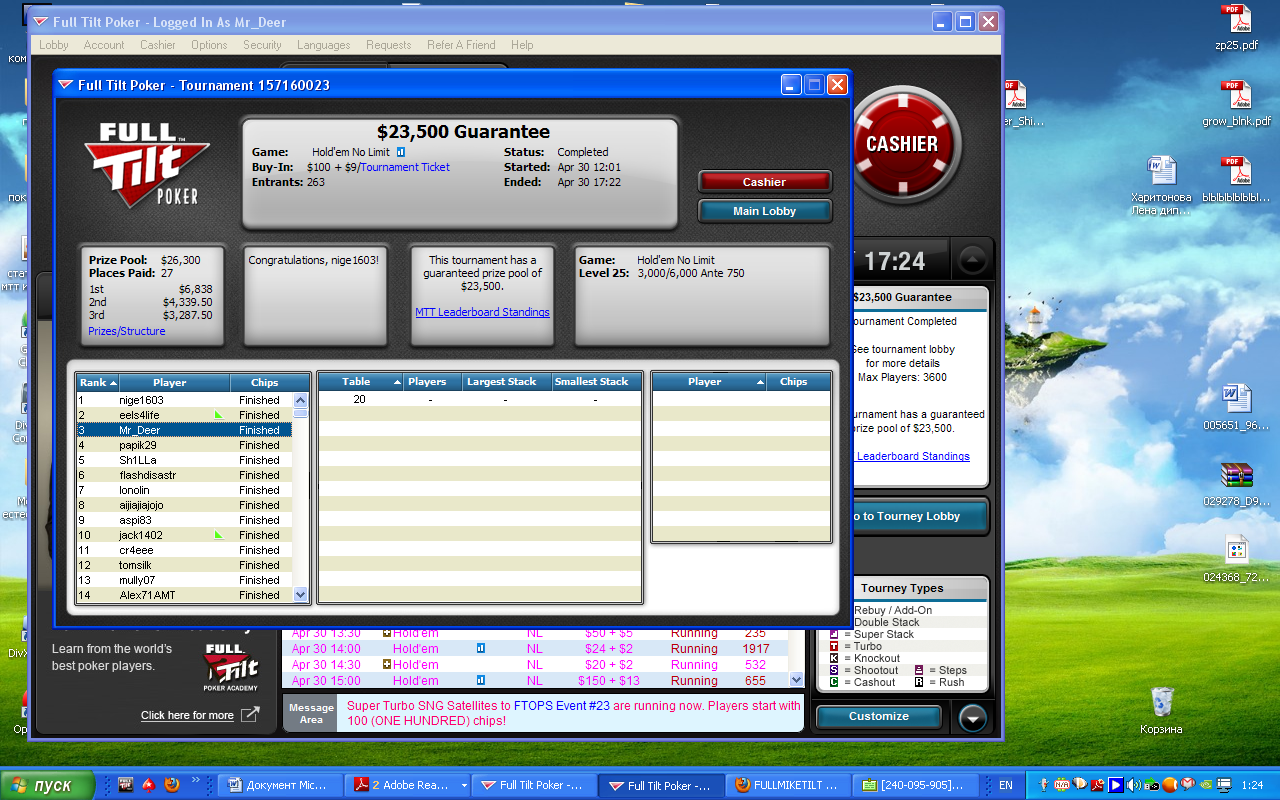Open the Lobby menu in main window
This screenshot has height=800, width=1280.
point(54,45)
